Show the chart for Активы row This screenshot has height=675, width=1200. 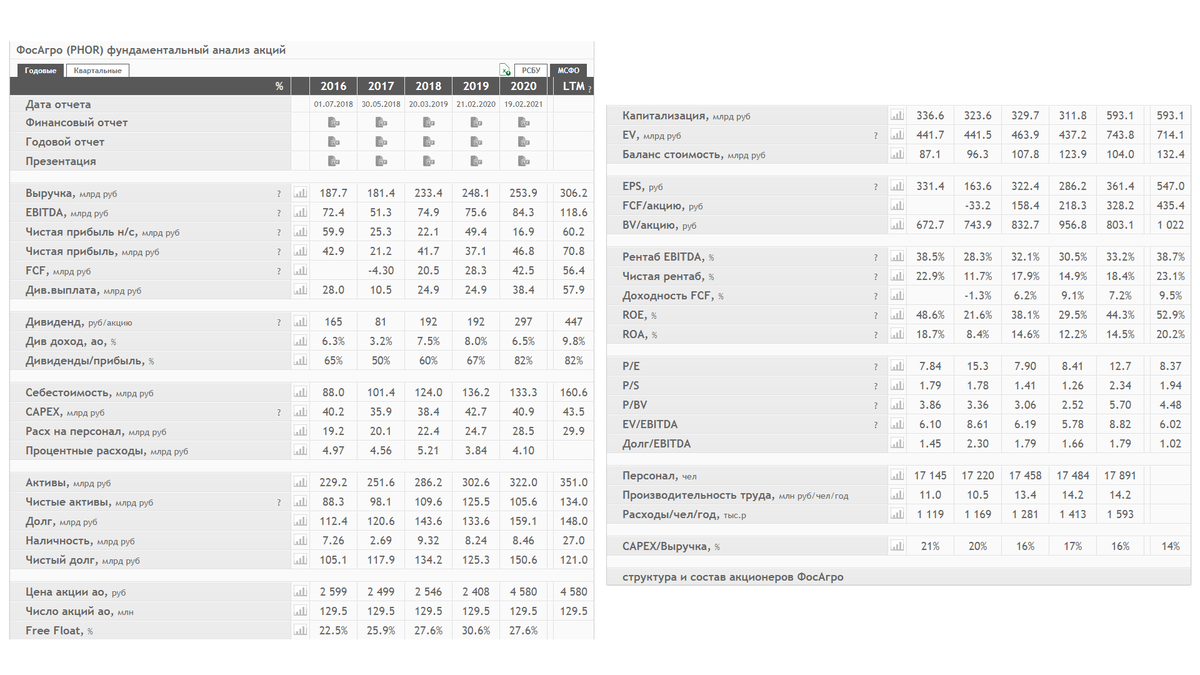click(301, 483)
